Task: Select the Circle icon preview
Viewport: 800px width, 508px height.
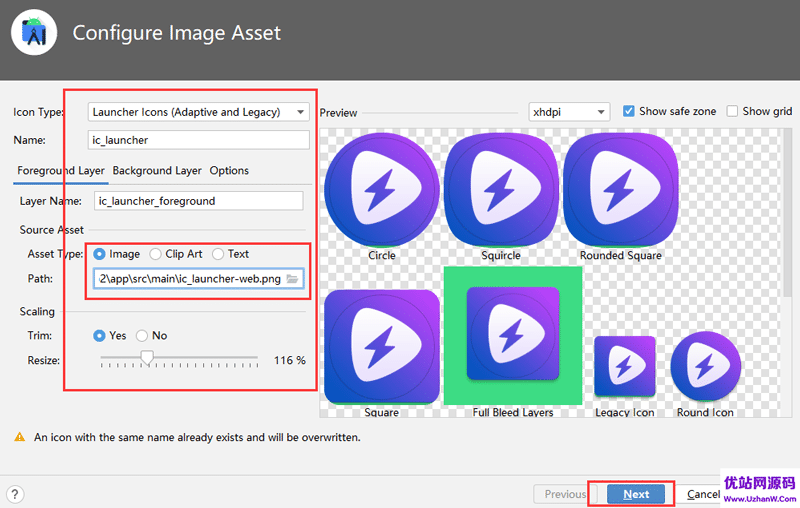Action: pos(382,191)
